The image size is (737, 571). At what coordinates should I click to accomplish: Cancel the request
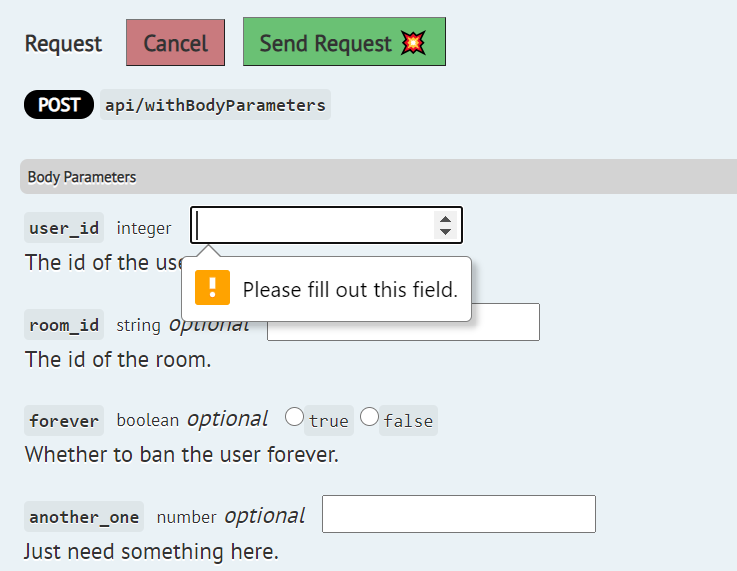pos(175,43)
